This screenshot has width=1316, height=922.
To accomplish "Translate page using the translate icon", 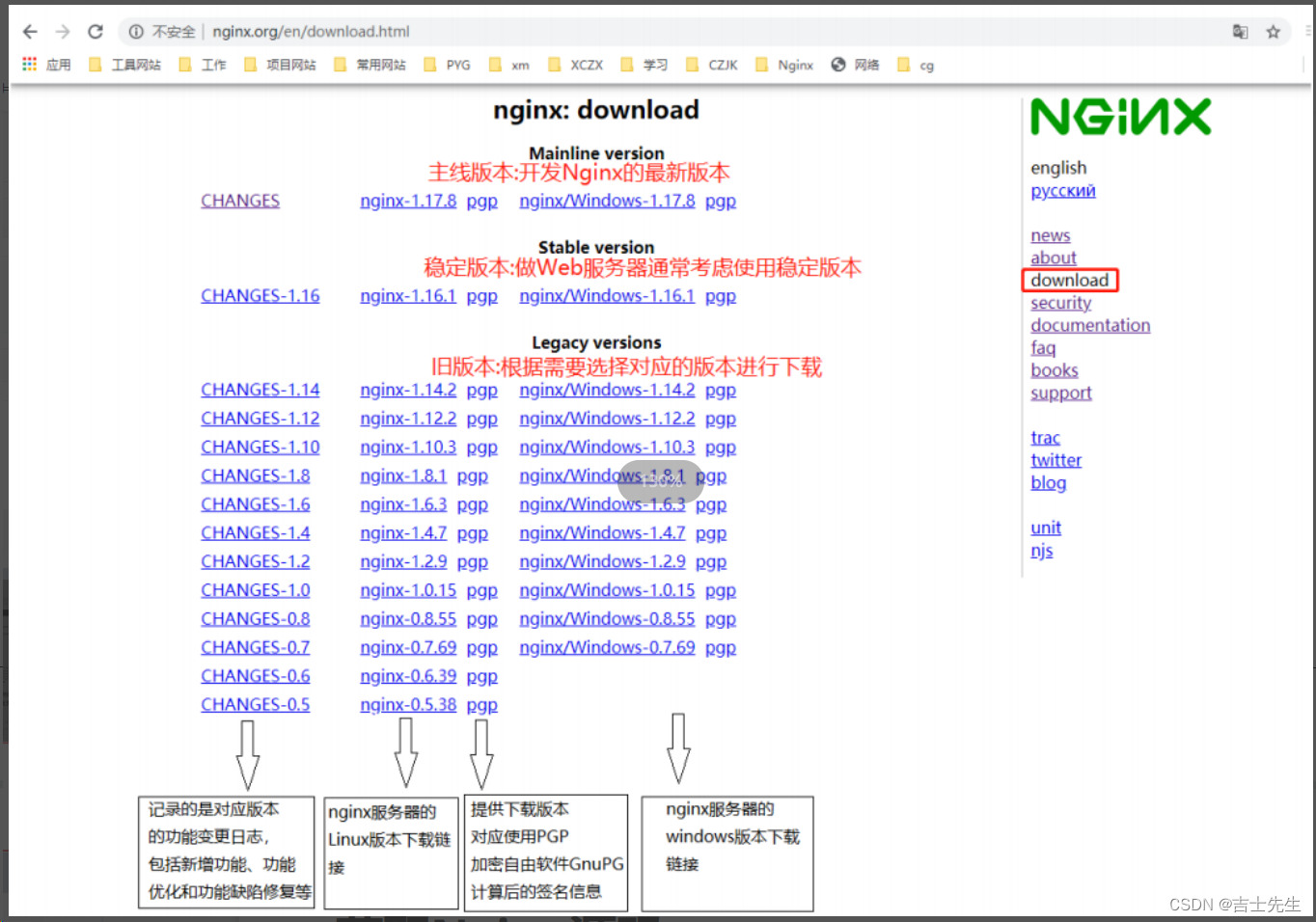I will coord(1241,32).
